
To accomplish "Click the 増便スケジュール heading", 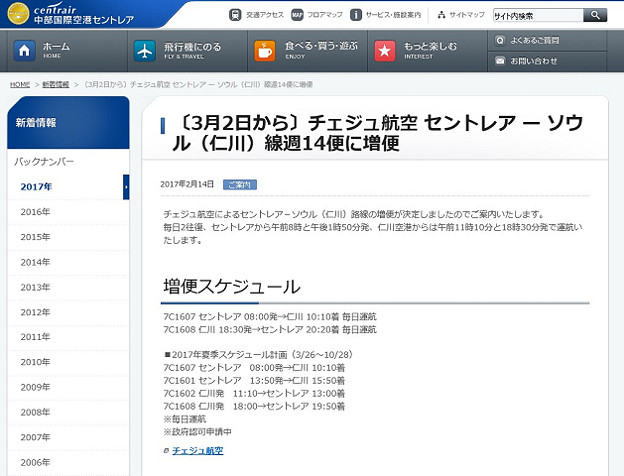I will (232, 287).
